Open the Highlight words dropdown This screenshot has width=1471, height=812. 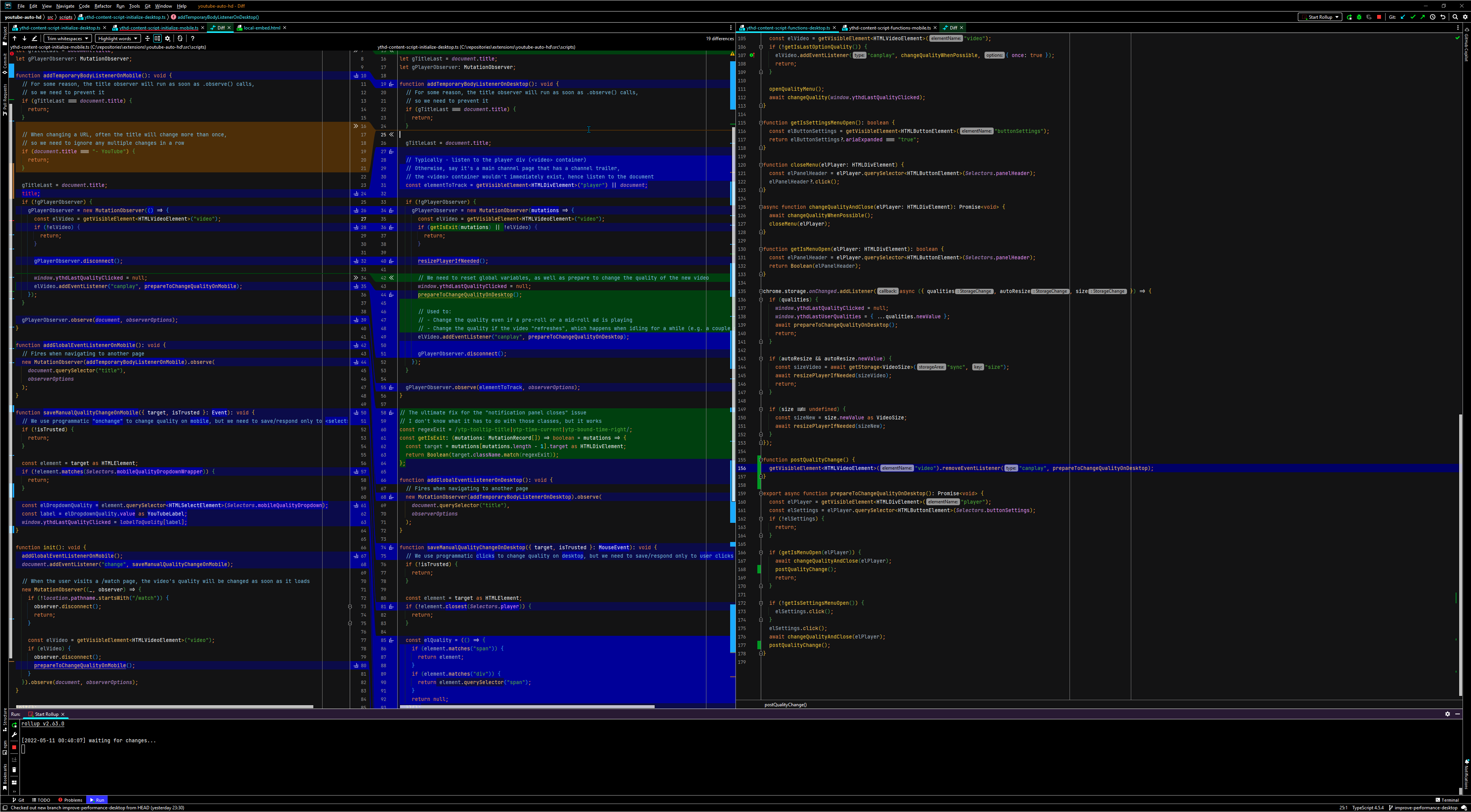coord(118,38)
